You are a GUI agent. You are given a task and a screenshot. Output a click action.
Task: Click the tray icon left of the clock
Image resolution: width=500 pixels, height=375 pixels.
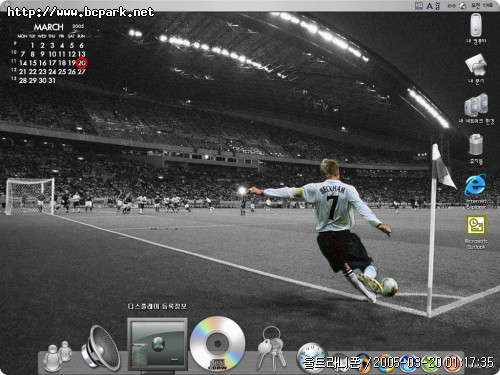coord(463,6)
